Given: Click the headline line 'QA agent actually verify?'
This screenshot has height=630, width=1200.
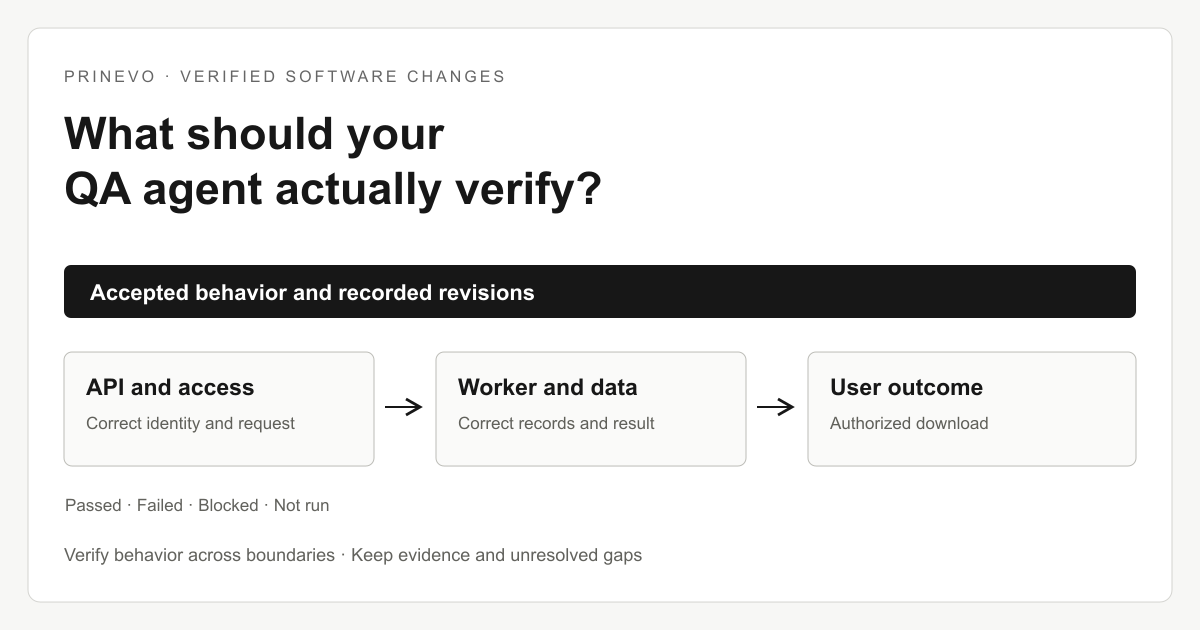Looking at the screenshot, I should tap(333, 189).
